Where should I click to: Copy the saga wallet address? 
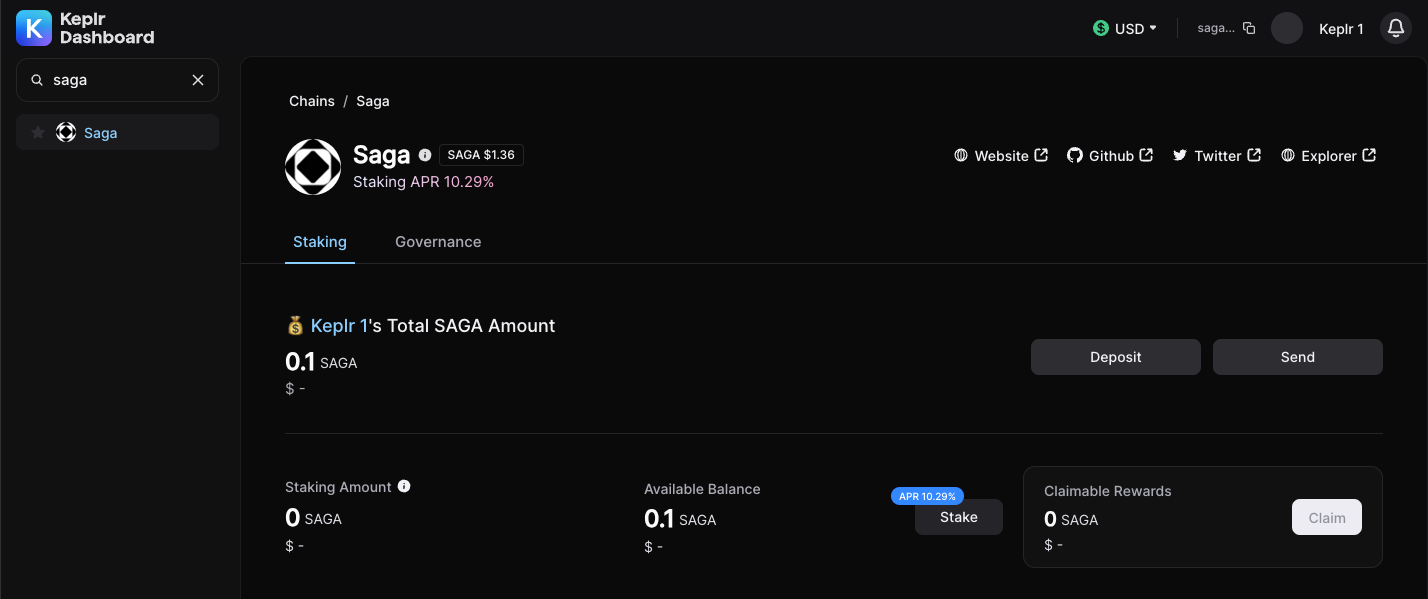click(x=1249, y=28)
